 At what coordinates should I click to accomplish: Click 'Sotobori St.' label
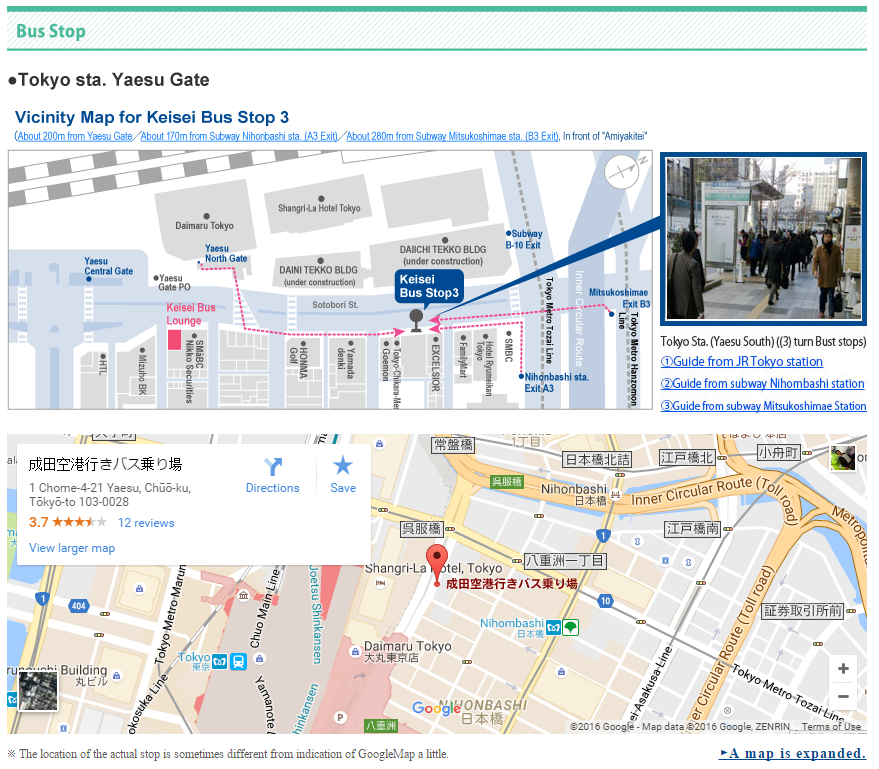335,305
